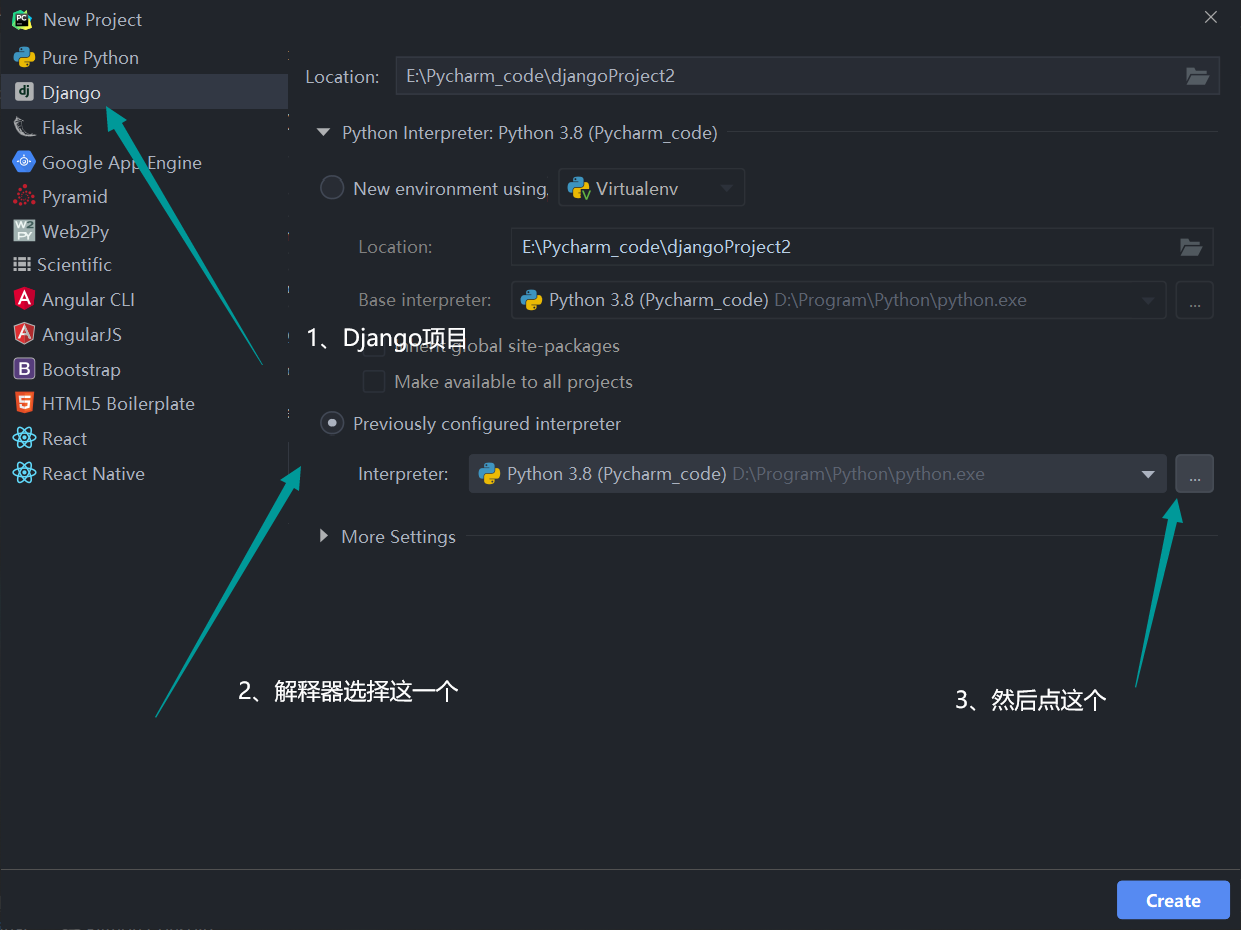Click the Pure Python project icon
Image resolution: width=1241 pixels, height=930 pixels.
(x=24, y=57)
